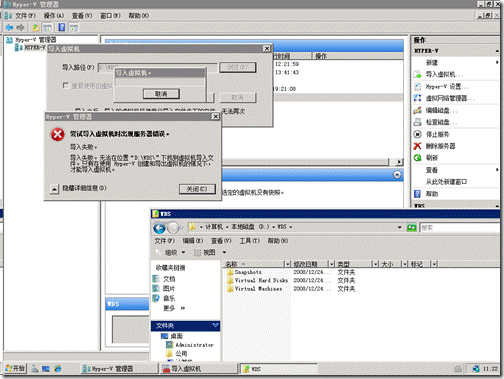Collapse snapshot section with round chevron
Viewport: 504px width, 379px height.
pyautogui.click(x=397, y=175)
